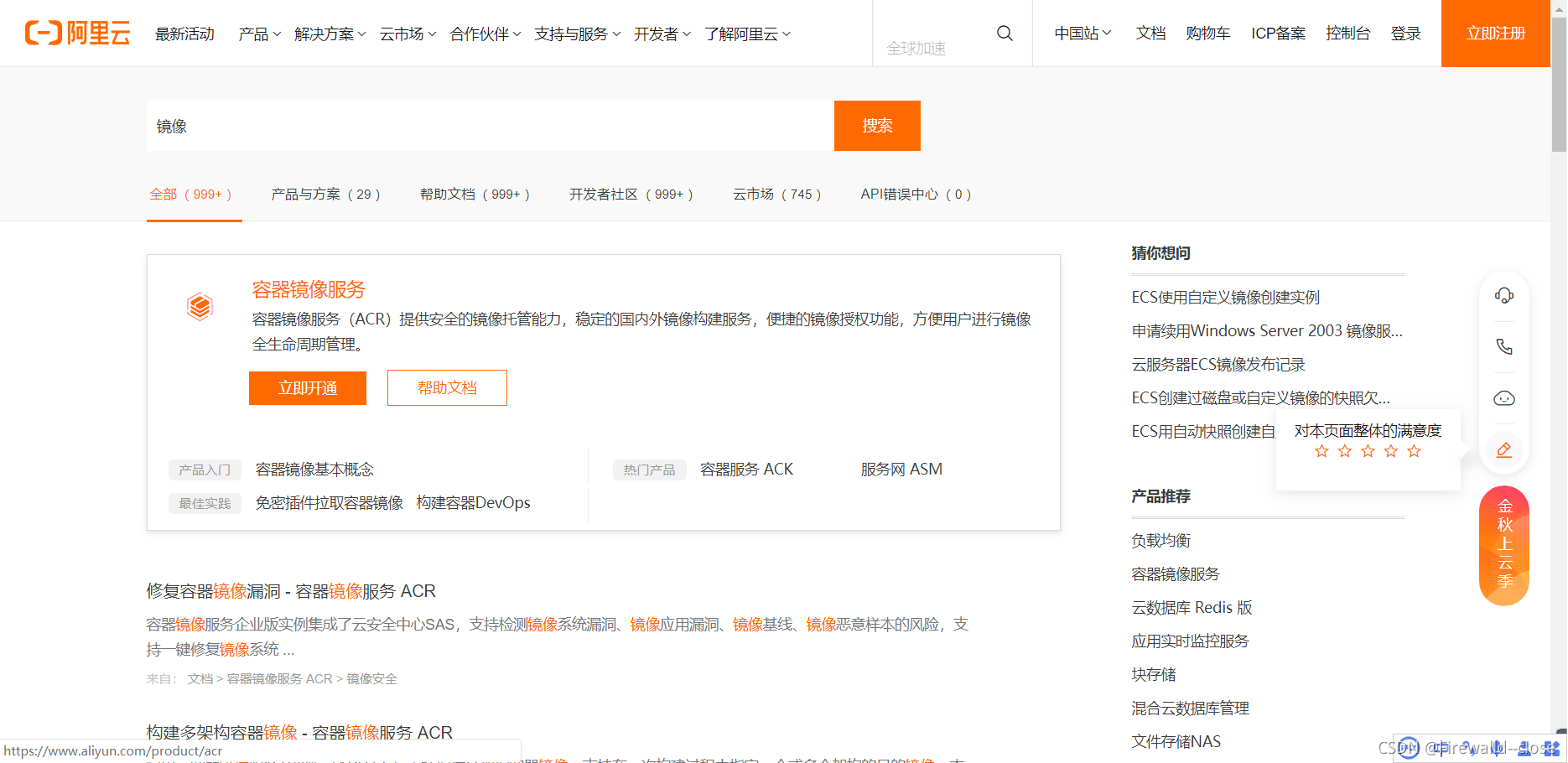Click the 容器镜像服务 product title

coord(309,290)
